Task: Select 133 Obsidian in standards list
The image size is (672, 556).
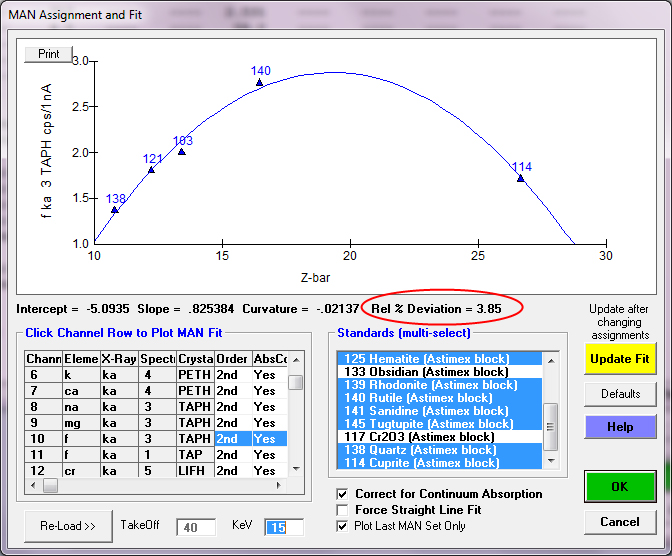Action: (x=426, y=372)
